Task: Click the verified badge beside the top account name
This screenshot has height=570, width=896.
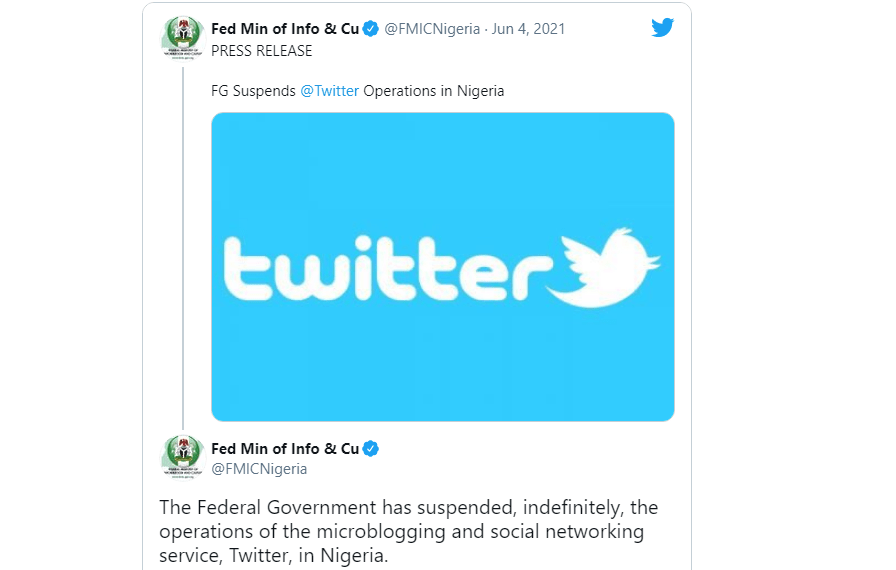Action: tap(371, 29)
